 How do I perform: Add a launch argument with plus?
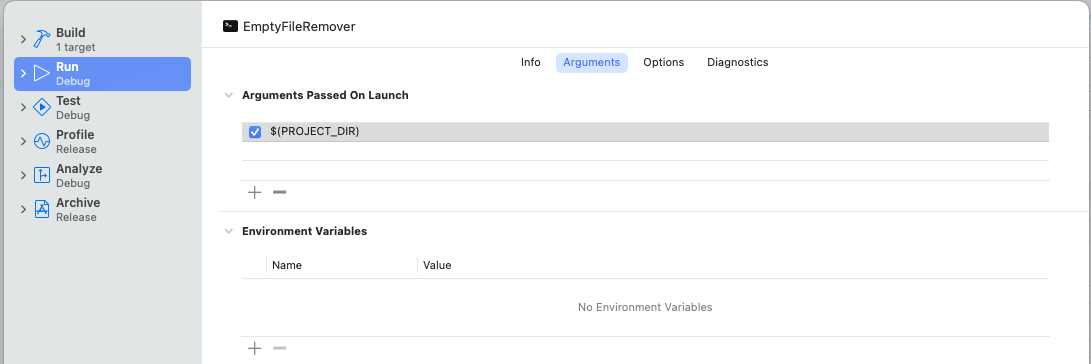(255, 193)
